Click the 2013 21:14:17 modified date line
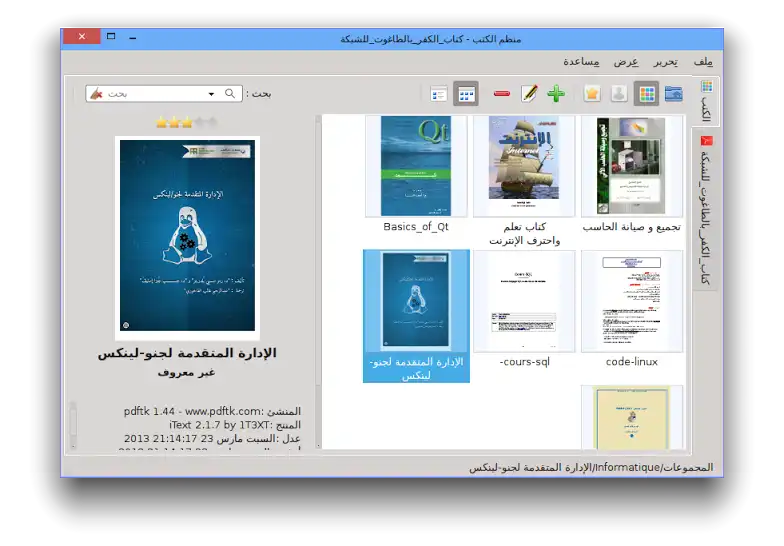This screenshot has height=546, width=784. click(212, 438)
